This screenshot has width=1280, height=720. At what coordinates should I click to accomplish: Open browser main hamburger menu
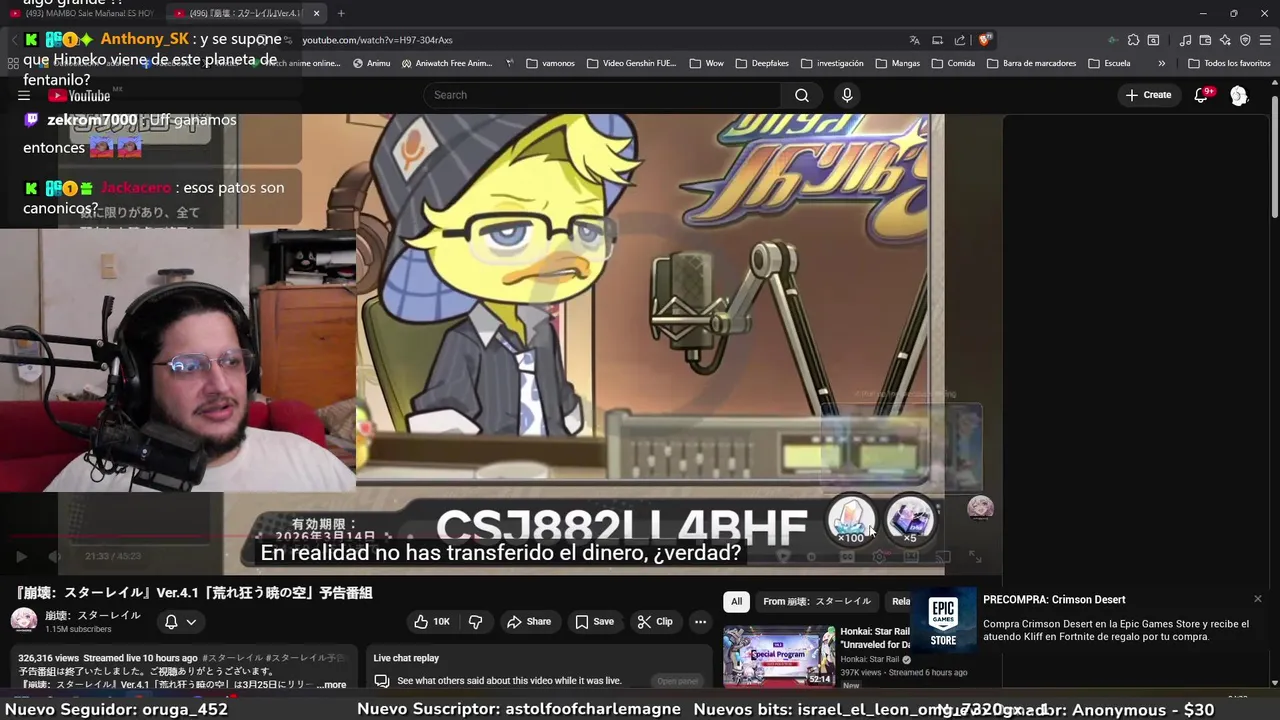coord(1265,40)
